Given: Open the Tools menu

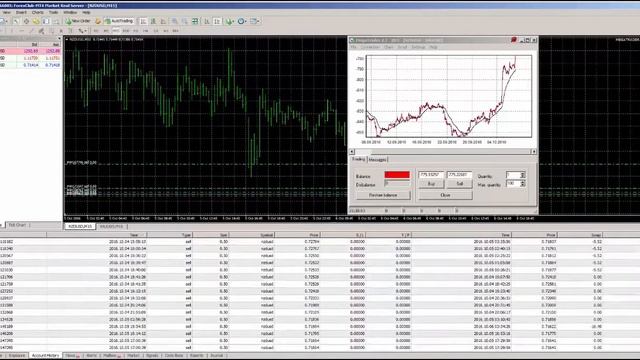Looking at the screenshot, I should 53,12.
